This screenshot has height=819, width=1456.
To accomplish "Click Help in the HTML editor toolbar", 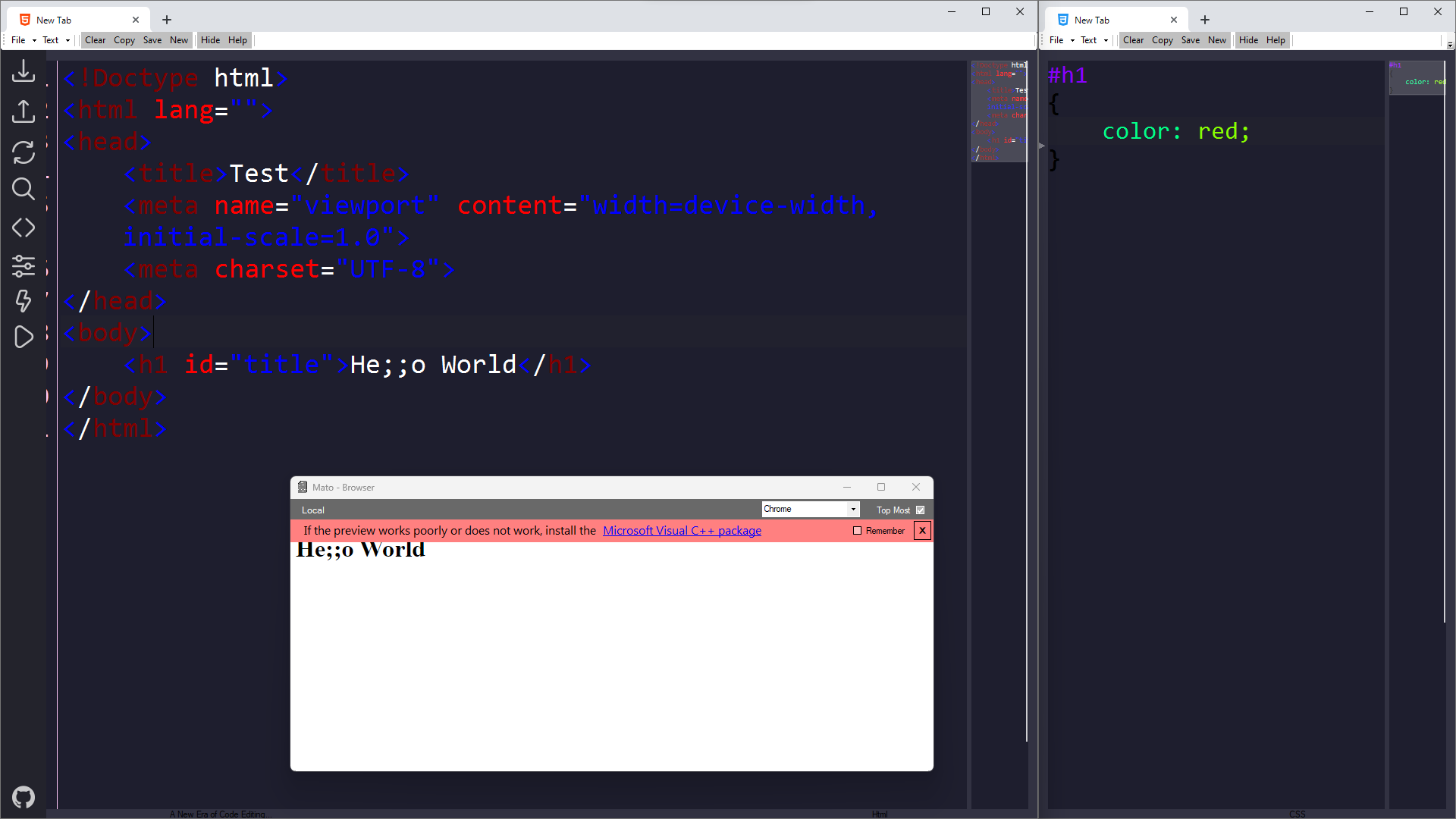I will 237,40.
